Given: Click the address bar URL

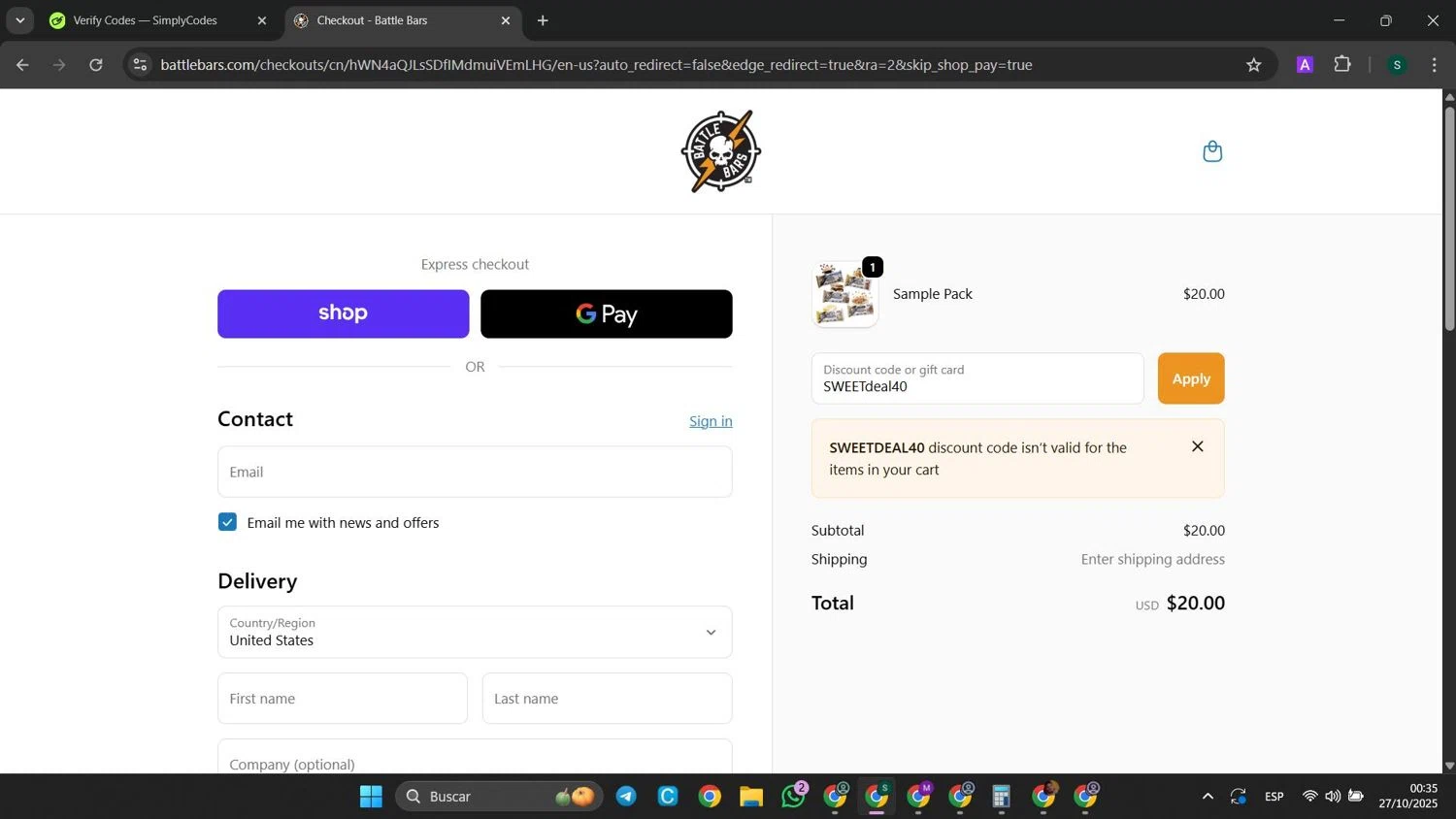Looking at the screenshot, I should click(x=596, y=65).
